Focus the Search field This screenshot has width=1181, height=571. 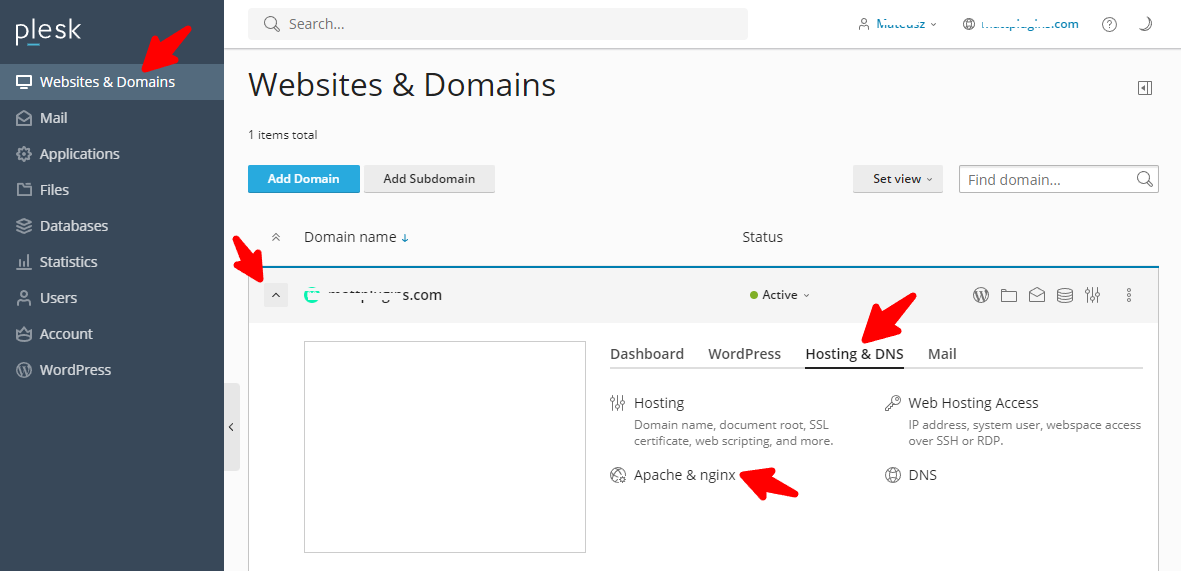498,24
